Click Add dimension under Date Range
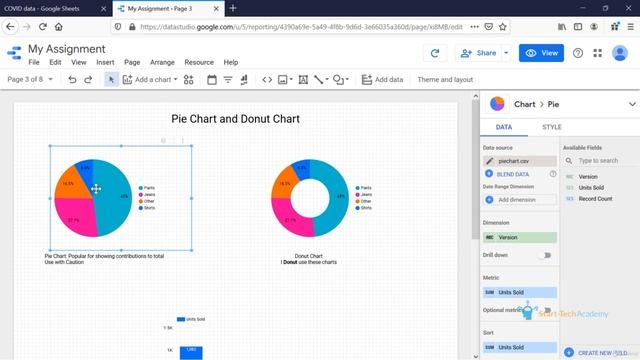This screenshot has width=640, height=360. pos(519,200)
